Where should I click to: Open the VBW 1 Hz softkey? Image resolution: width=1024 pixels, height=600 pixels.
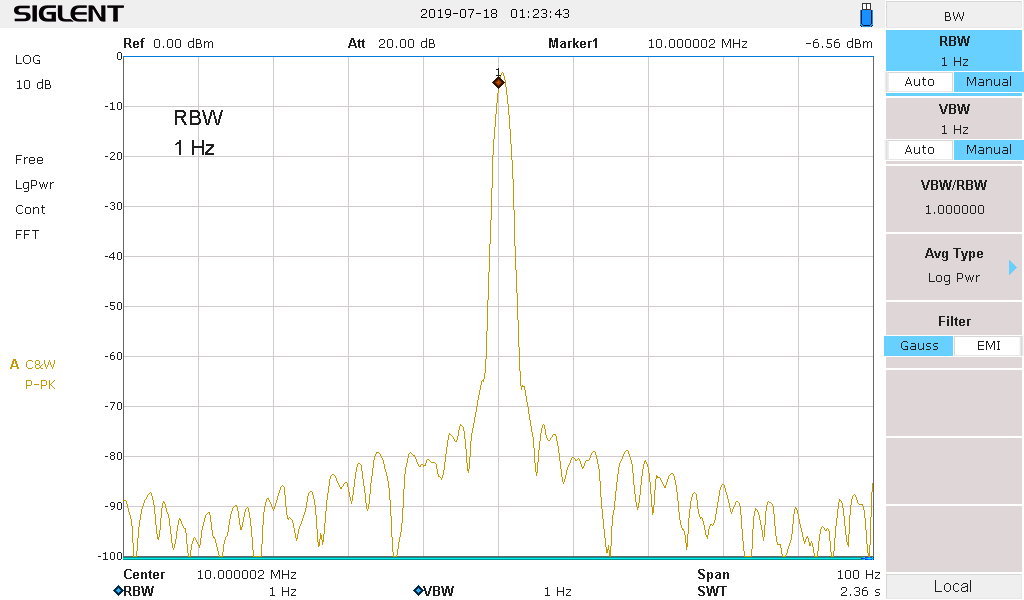pyautogui.click(x=953, y=118)
